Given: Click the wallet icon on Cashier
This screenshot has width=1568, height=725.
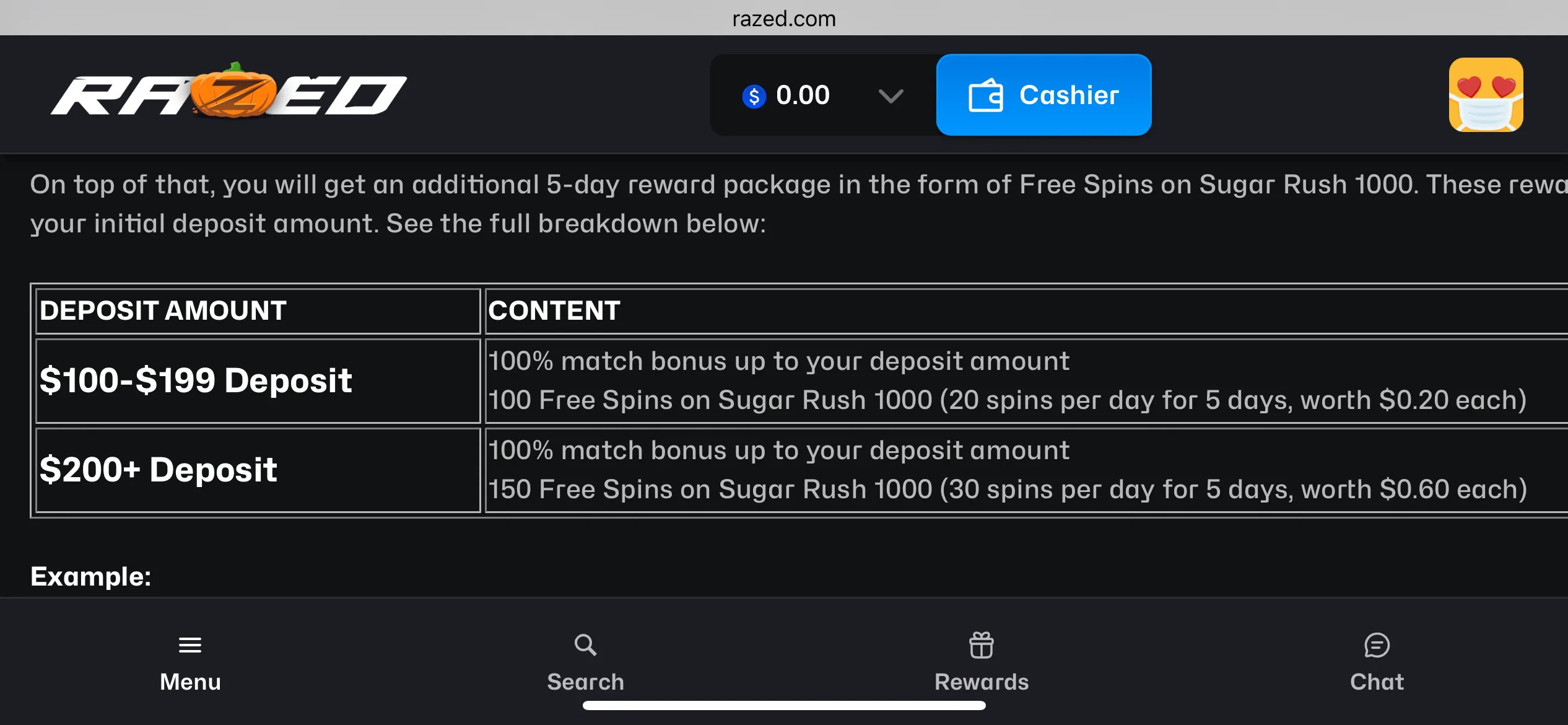Looking at the screenshot, I should [985, 95].
